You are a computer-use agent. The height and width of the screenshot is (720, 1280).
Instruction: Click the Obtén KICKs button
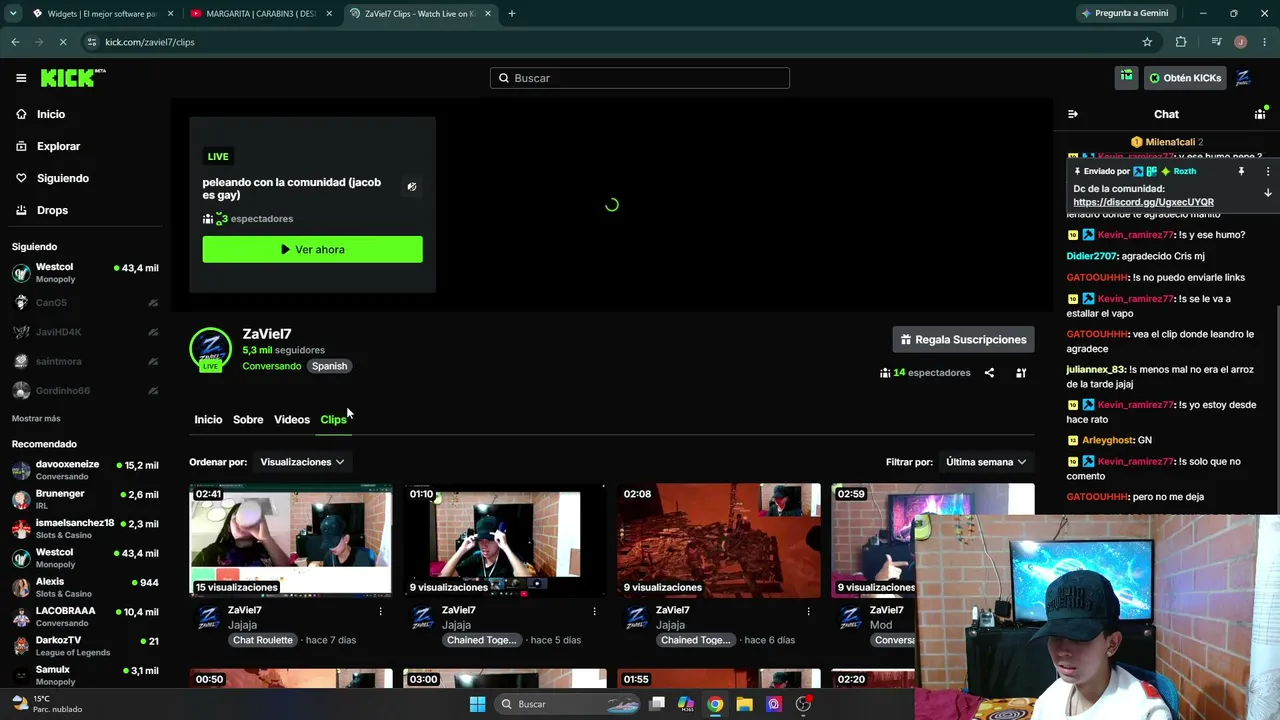1184,78
